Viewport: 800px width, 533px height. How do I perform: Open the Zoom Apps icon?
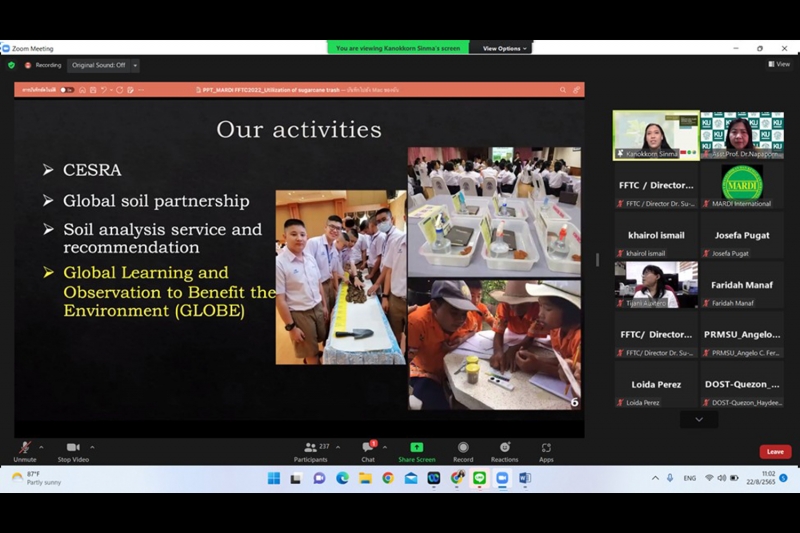pyautogui.click(x=546, y=448)
